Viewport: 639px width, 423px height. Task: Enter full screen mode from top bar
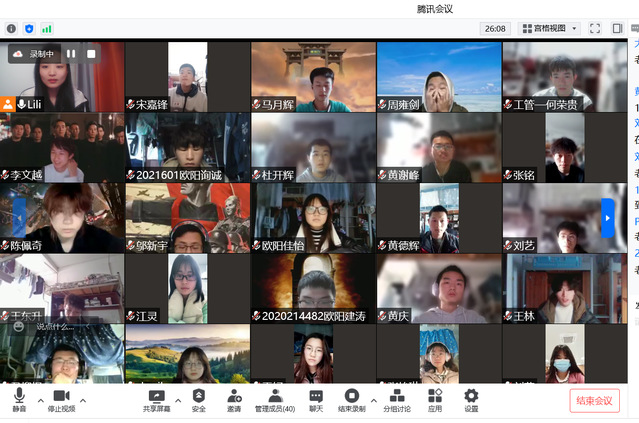595,29
